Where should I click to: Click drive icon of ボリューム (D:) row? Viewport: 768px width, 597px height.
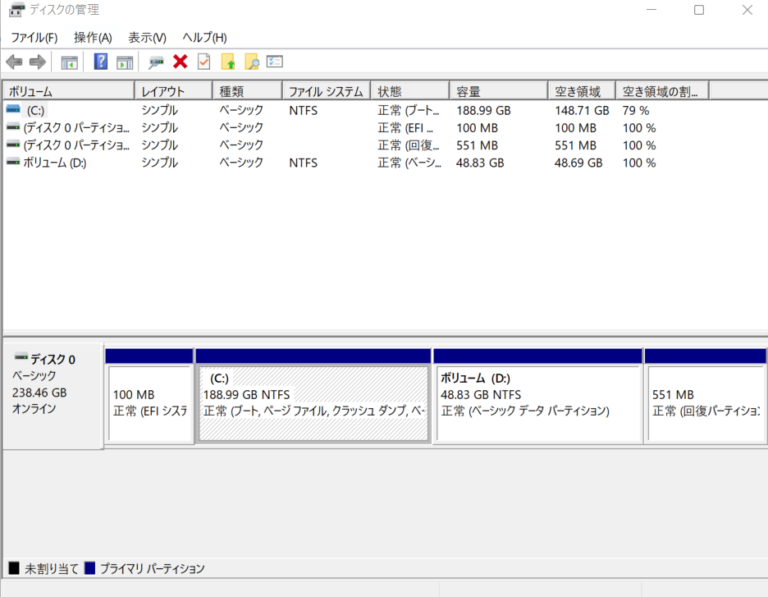pos(13,162)
